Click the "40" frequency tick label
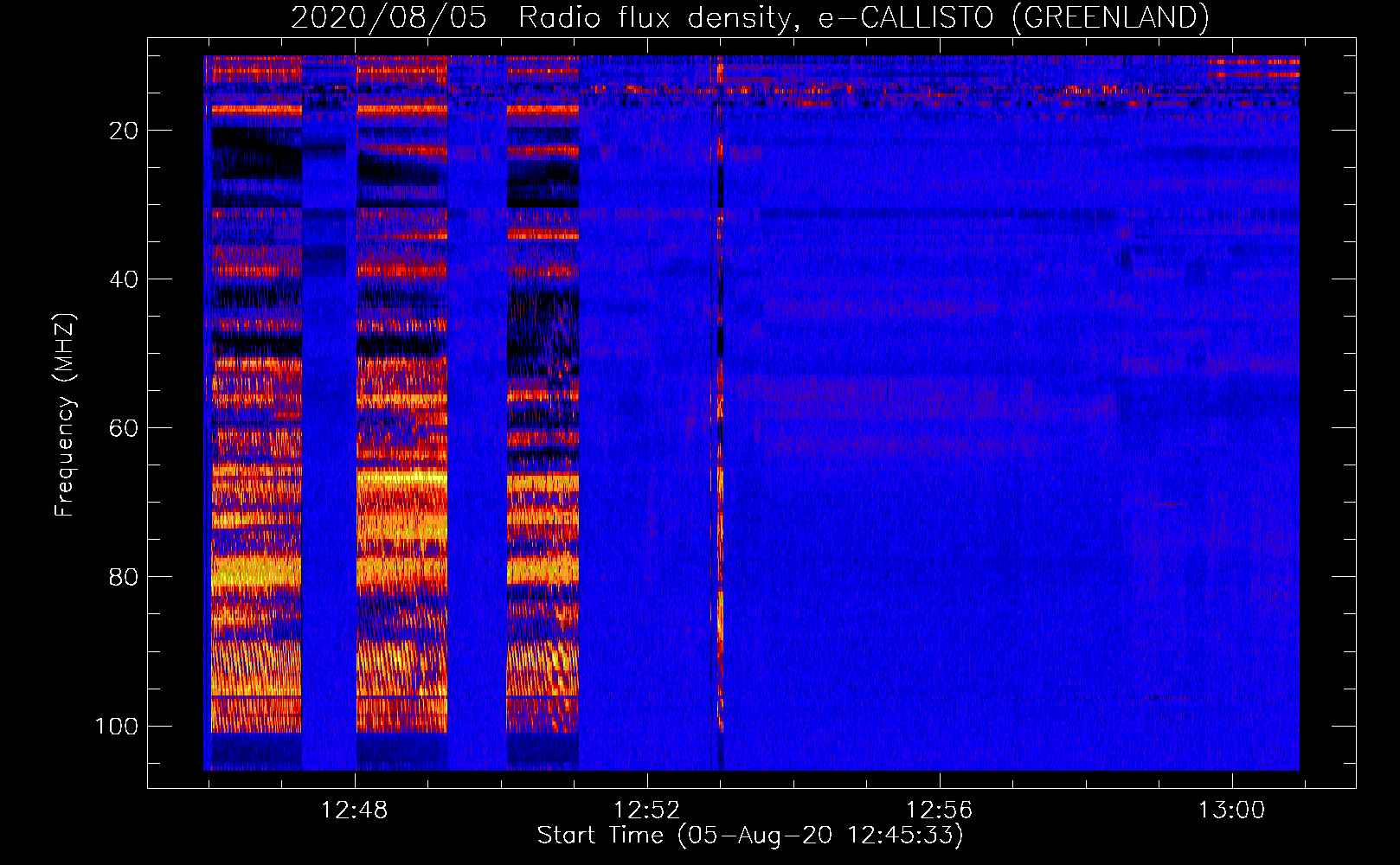 point(124,279)
